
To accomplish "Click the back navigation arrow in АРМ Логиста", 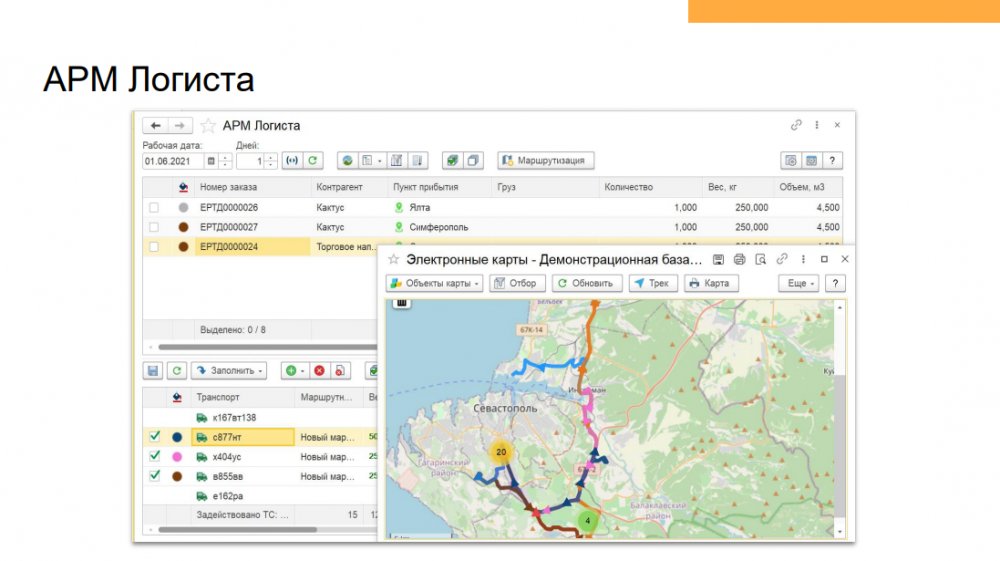I will tap(156, 126).
